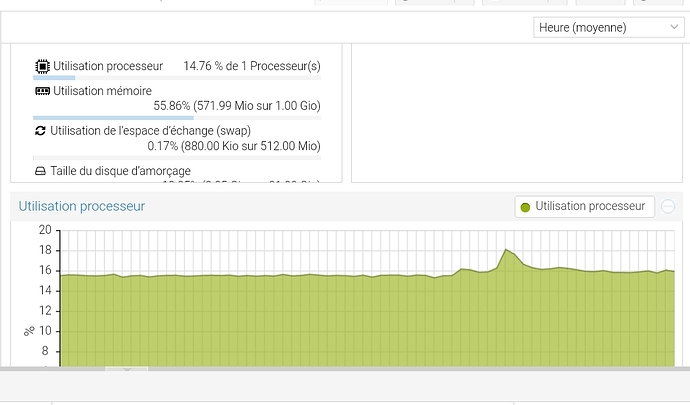Select the text 0.17% (880.00 Kio sur 512.00 Mio)

point(234,146)
